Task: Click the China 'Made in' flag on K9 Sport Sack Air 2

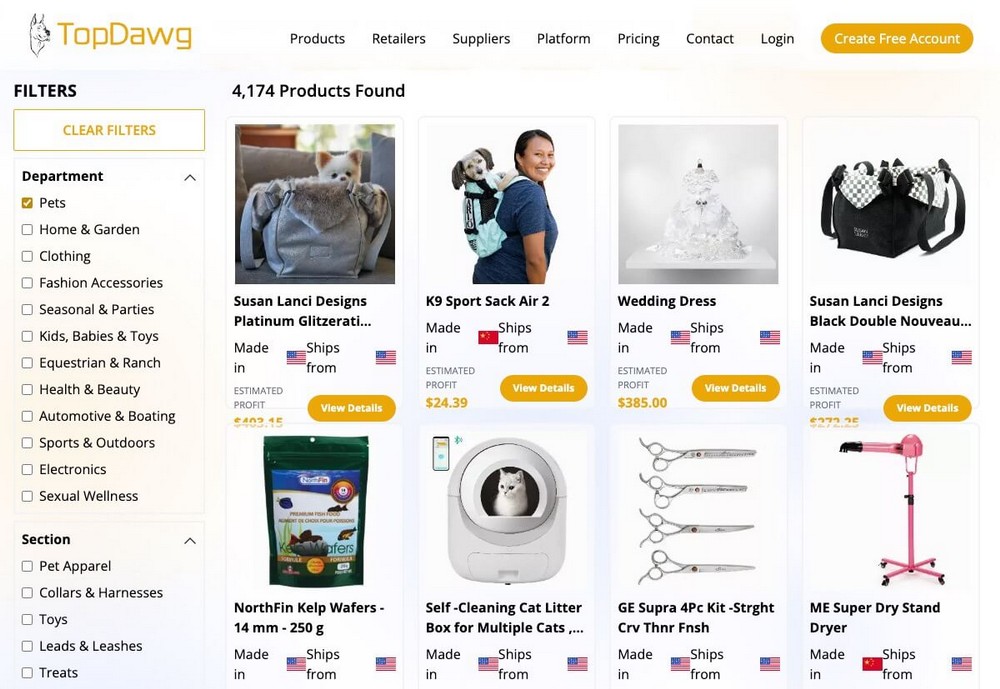Action: coord(487,337)
